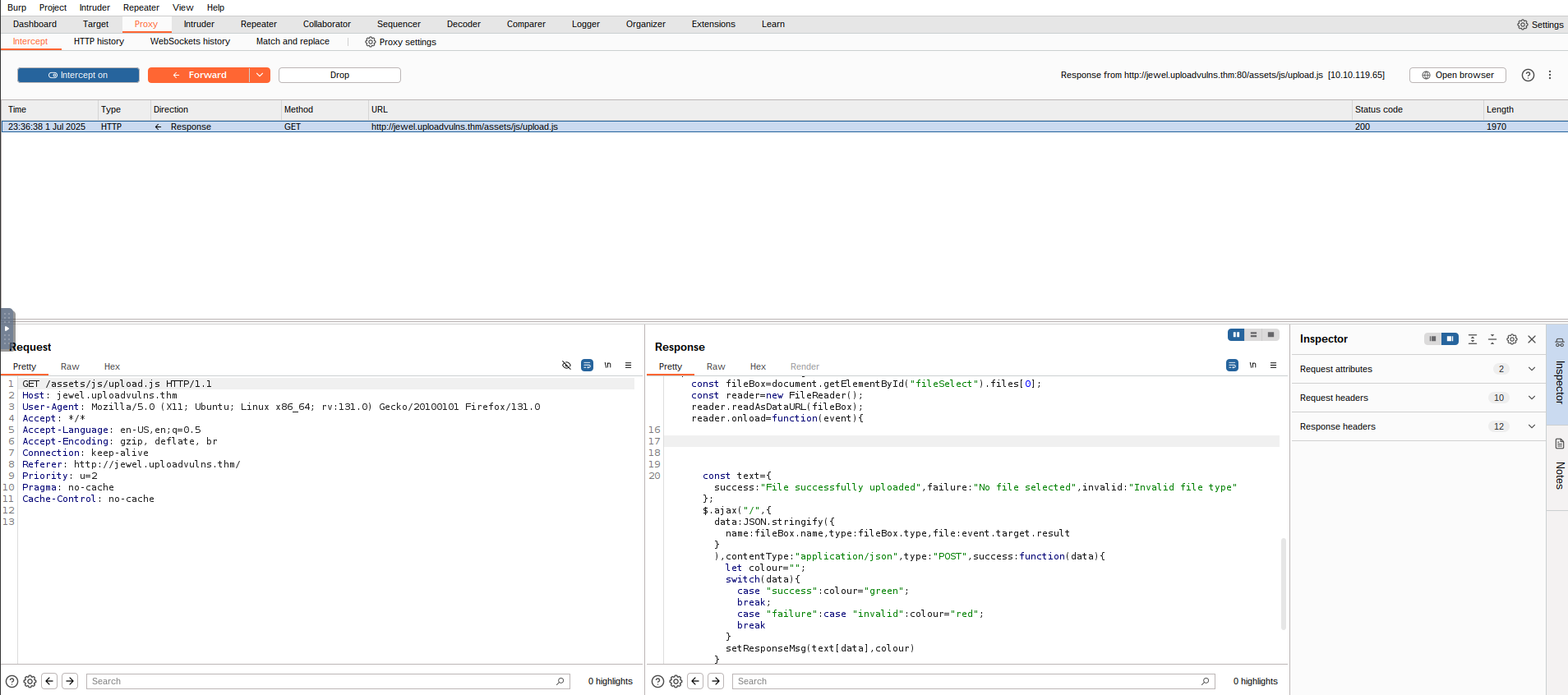1568x695 pixels.
Task: Collapse all Inspector sections
Action: click(1492, 338)
